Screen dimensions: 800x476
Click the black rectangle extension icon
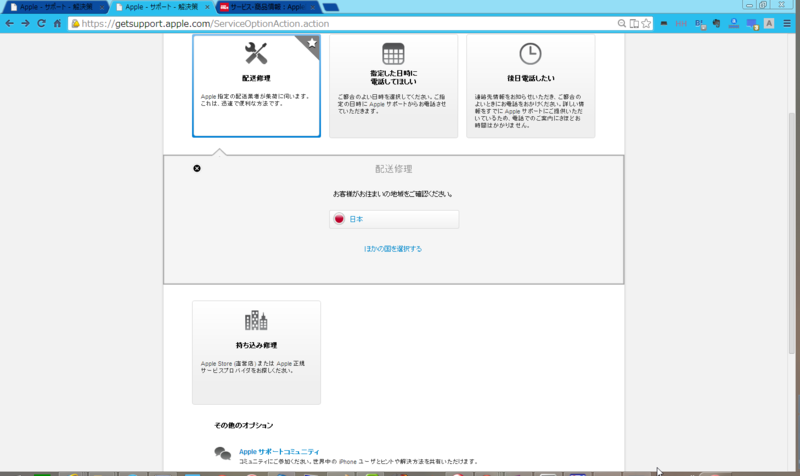coord(664,23)
